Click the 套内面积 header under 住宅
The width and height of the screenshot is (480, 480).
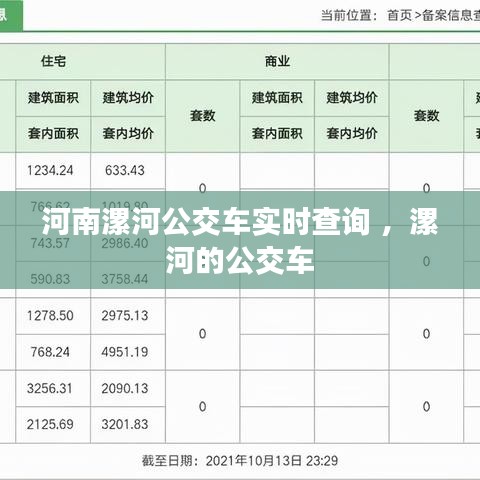[53, 134]
